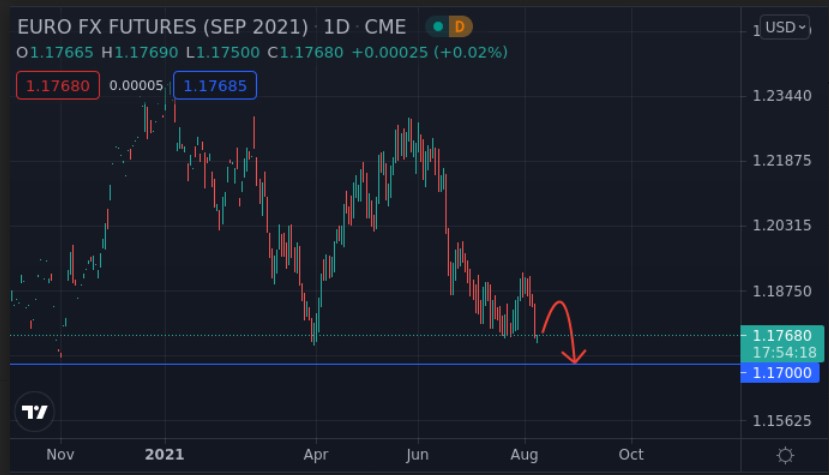This screenshot has width=829, height=475.
Task: Click the blue buy price 1.17685 button
Action: tap(215, 86)
